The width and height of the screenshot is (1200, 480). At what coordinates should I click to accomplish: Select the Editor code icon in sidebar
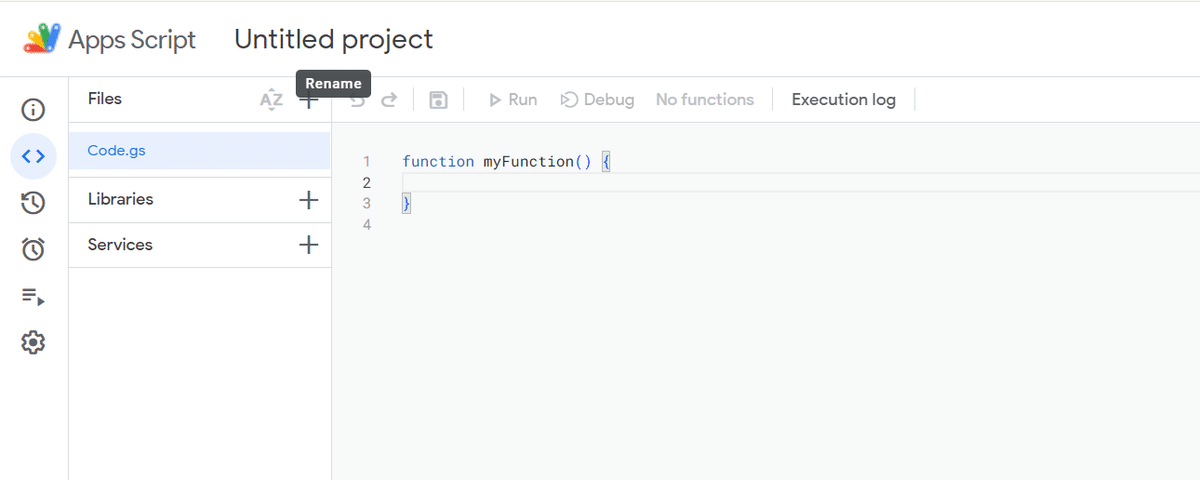pyautogui.click(x=33, y=156)
